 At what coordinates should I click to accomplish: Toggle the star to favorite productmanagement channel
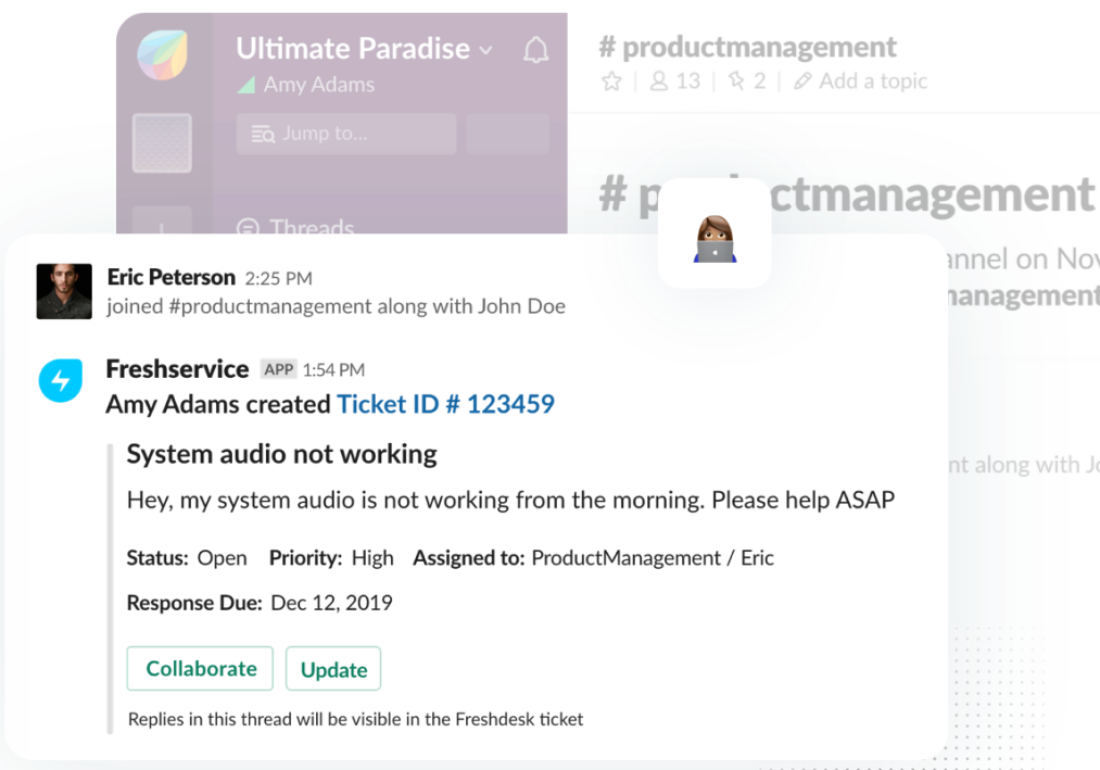click(x=611, y=81)
